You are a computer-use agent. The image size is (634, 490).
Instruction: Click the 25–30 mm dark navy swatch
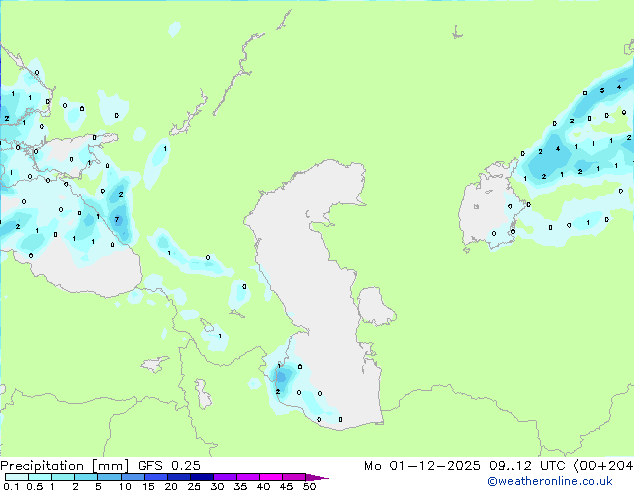tap(201, 477)
